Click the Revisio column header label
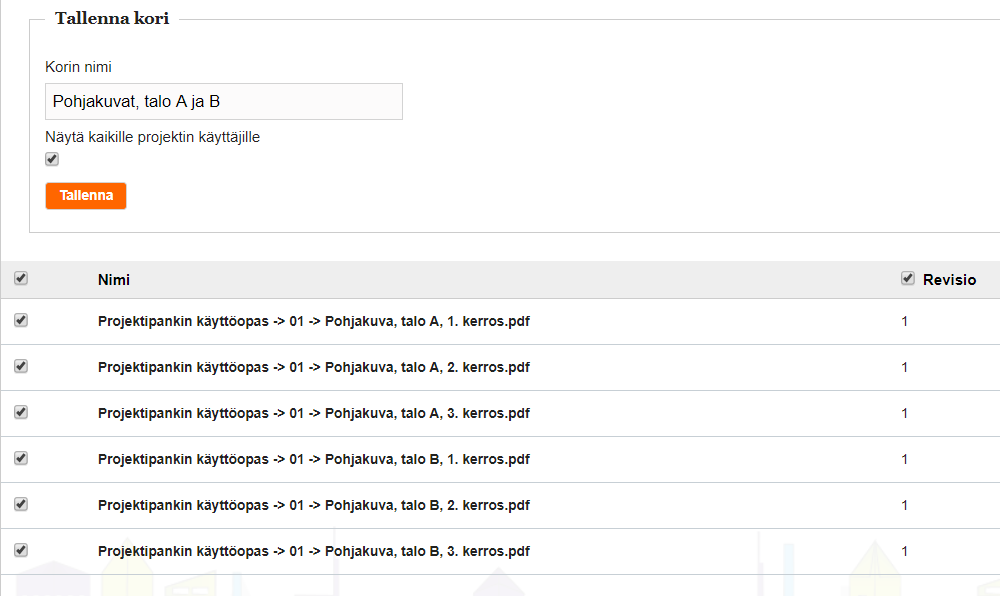 click(949, 280)
